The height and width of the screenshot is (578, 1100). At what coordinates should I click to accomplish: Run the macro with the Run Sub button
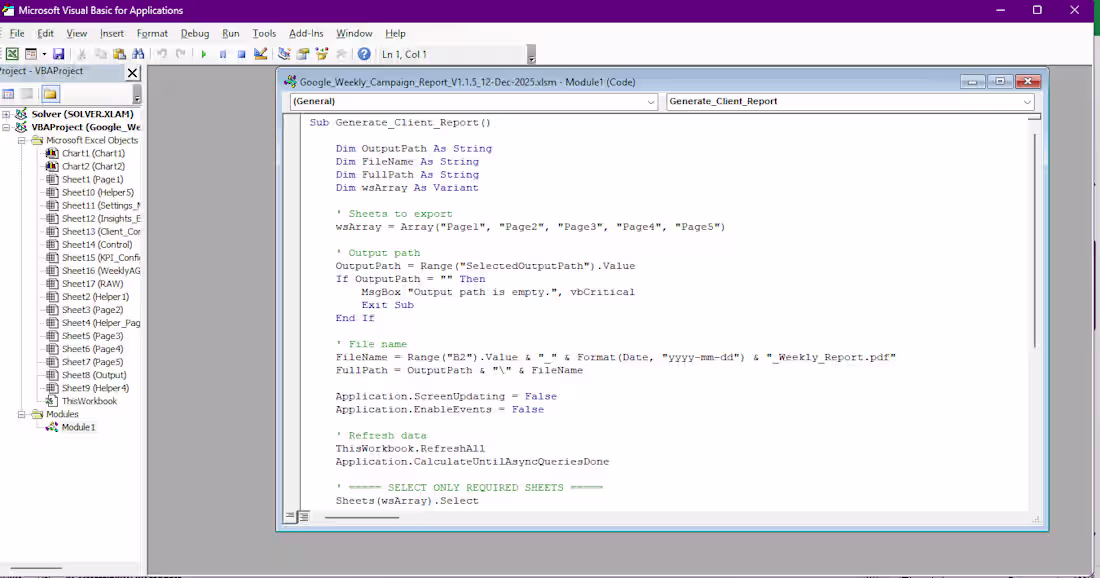(204, 53)
